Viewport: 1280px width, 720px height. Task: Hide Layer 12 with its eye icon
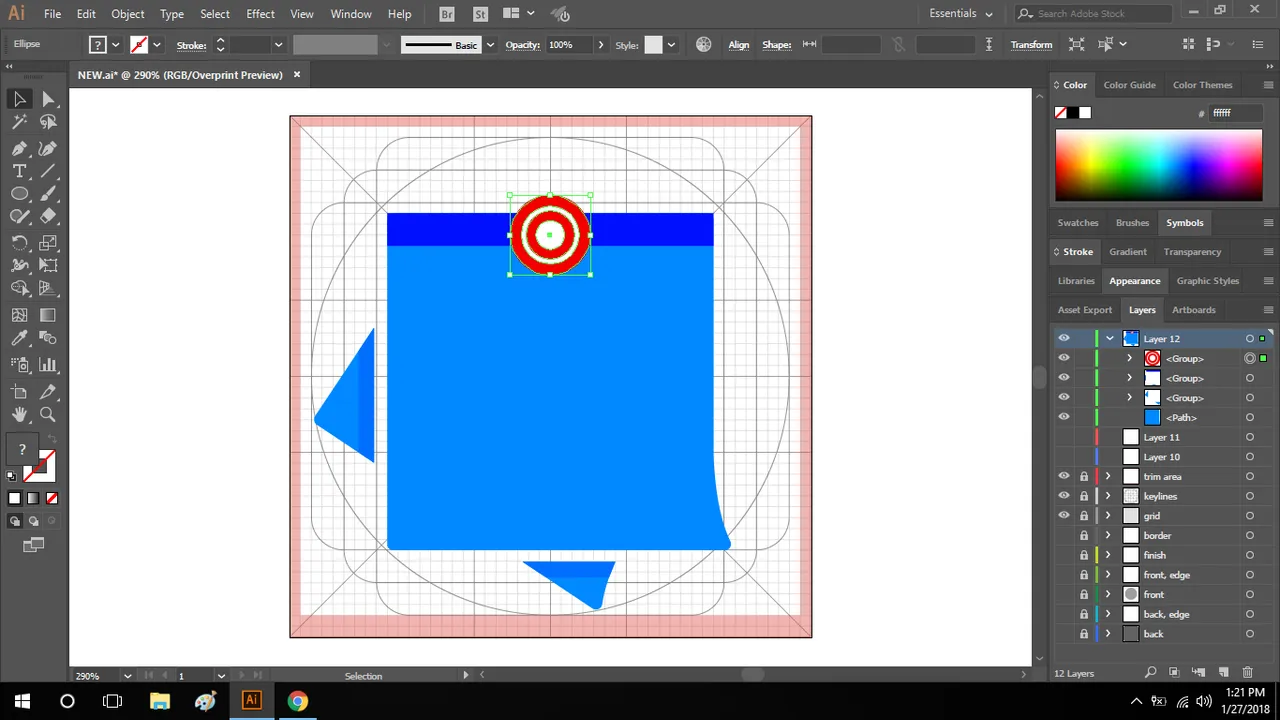click(1064, 338)
